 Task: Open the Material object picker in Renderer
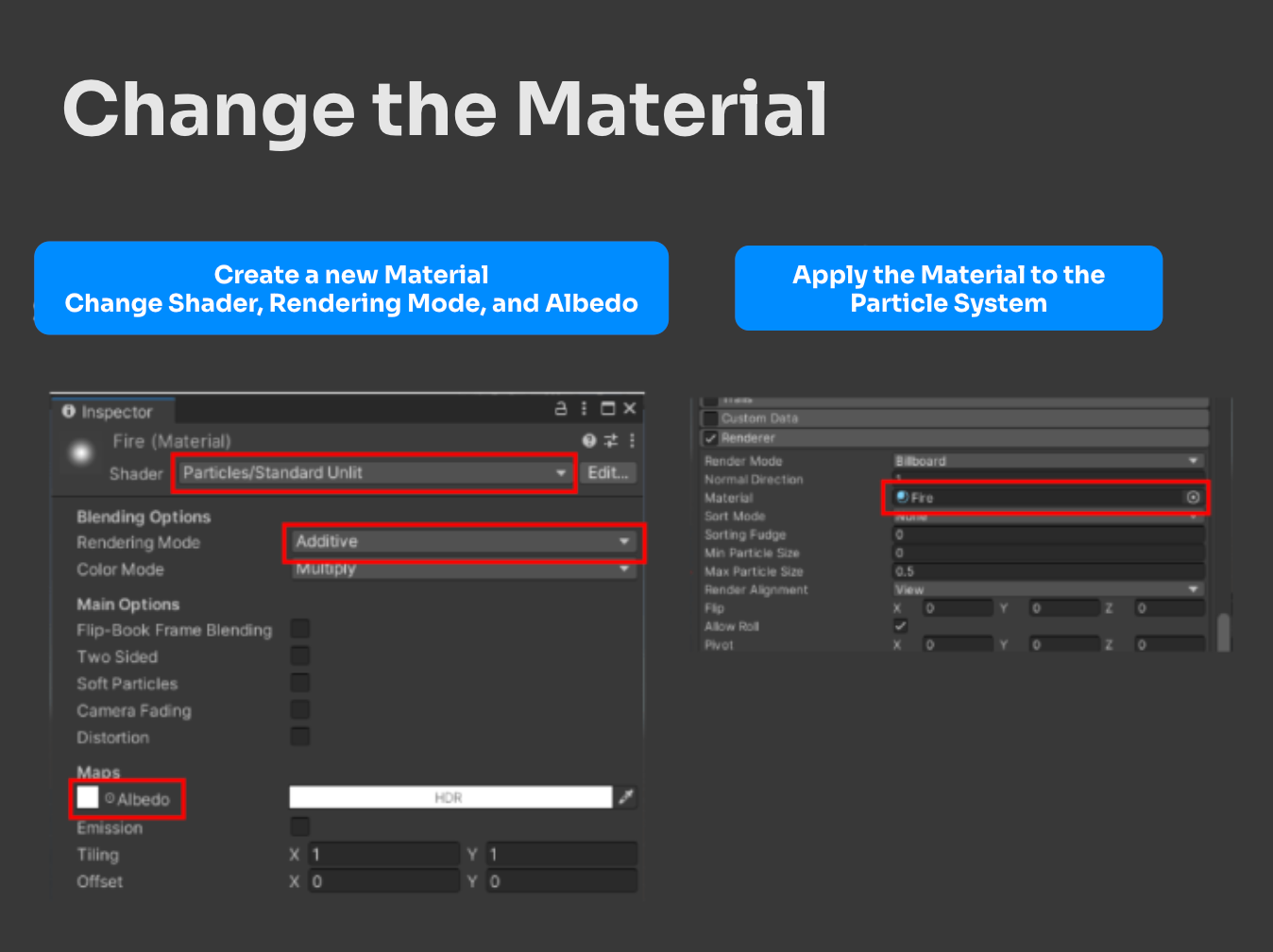pyautogui.click(x=1193, y=497)
